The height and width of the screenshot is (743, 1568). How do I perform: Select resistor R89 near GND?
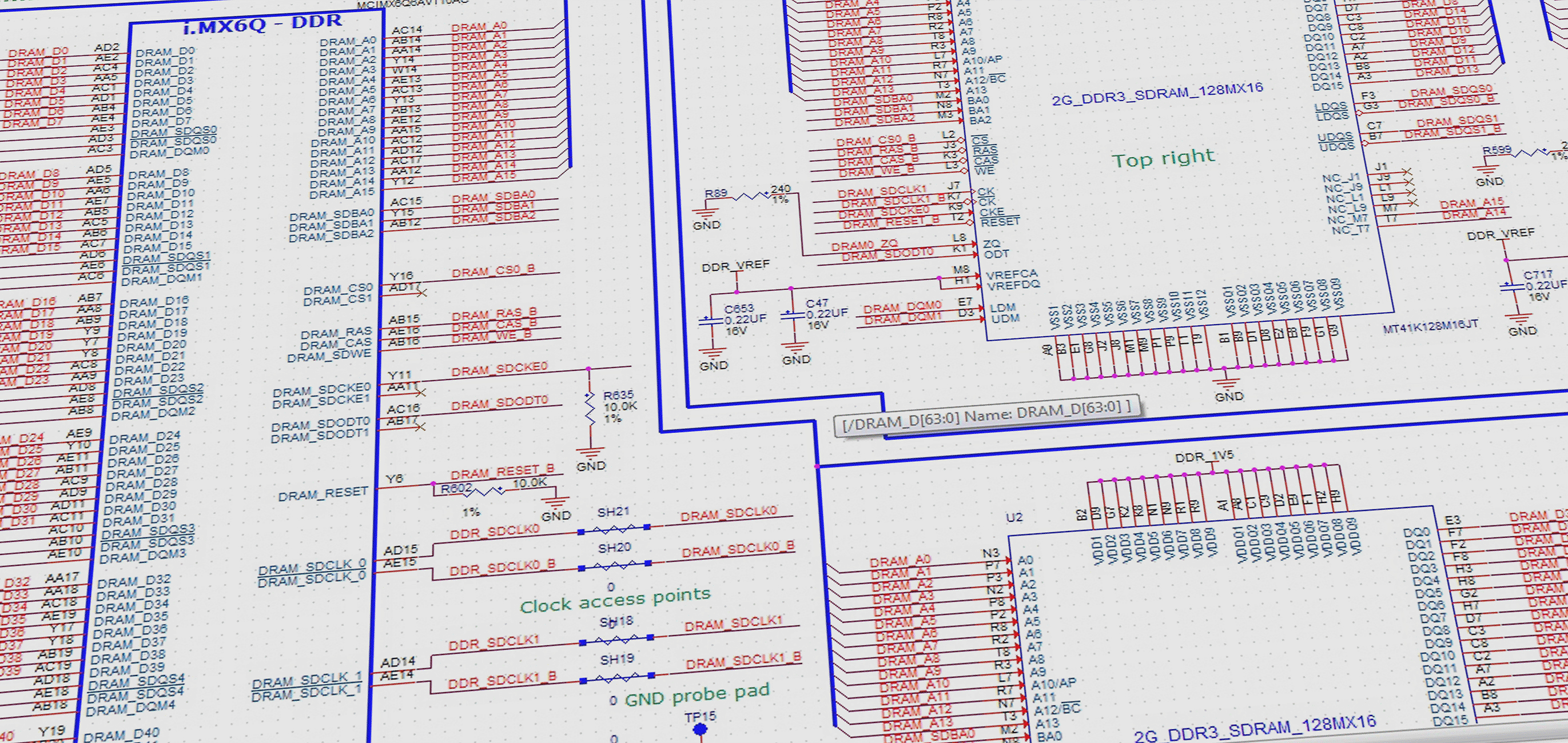point(753,197)
